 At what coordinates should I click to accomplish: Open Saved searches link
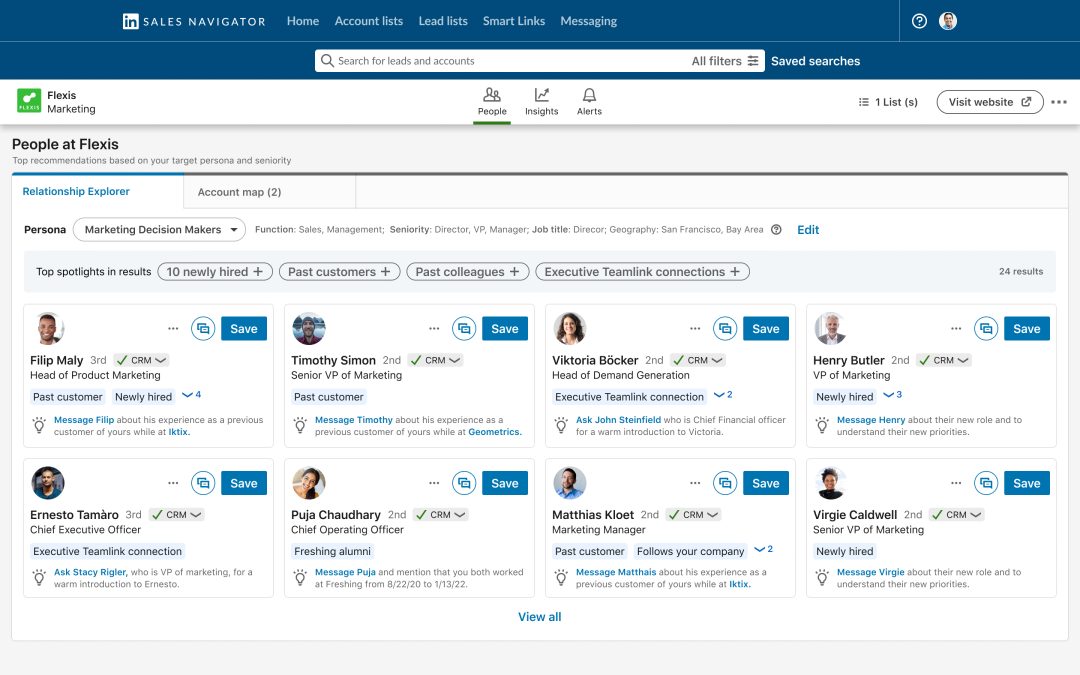pyautogui.click(x=816, y=61)
